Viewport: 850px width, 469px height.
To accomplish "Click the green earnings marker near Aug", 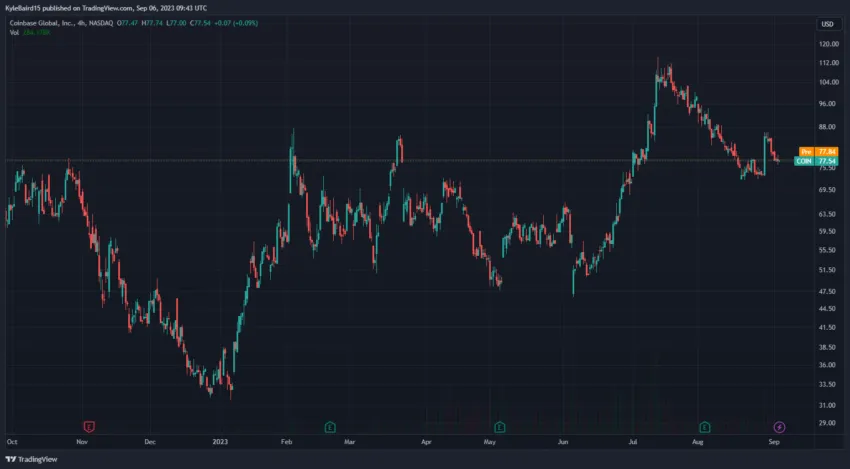I will coord(704,427).
